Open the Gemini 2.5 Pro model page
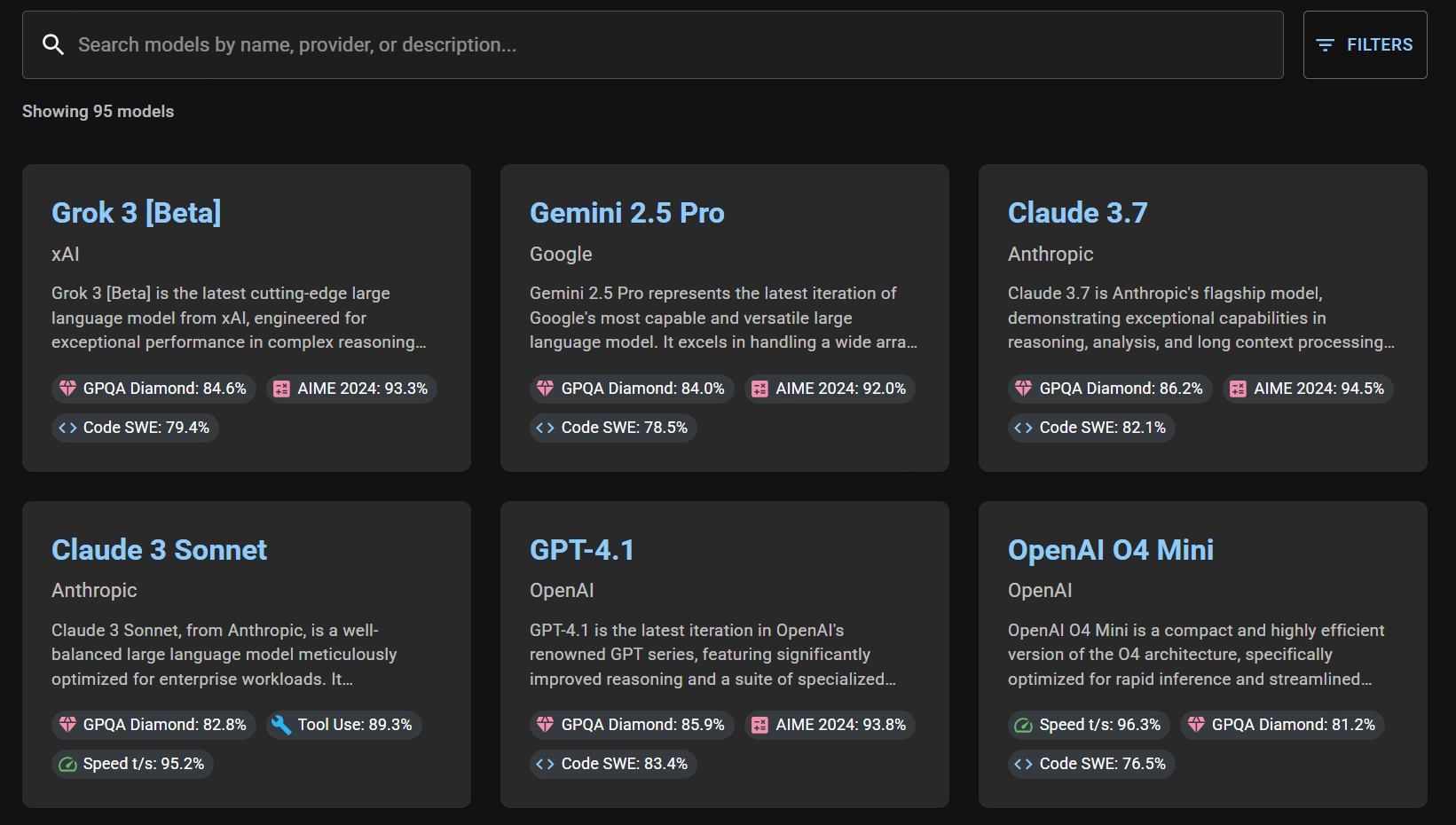Viewport: 1456px width, 825px height. 627,213
